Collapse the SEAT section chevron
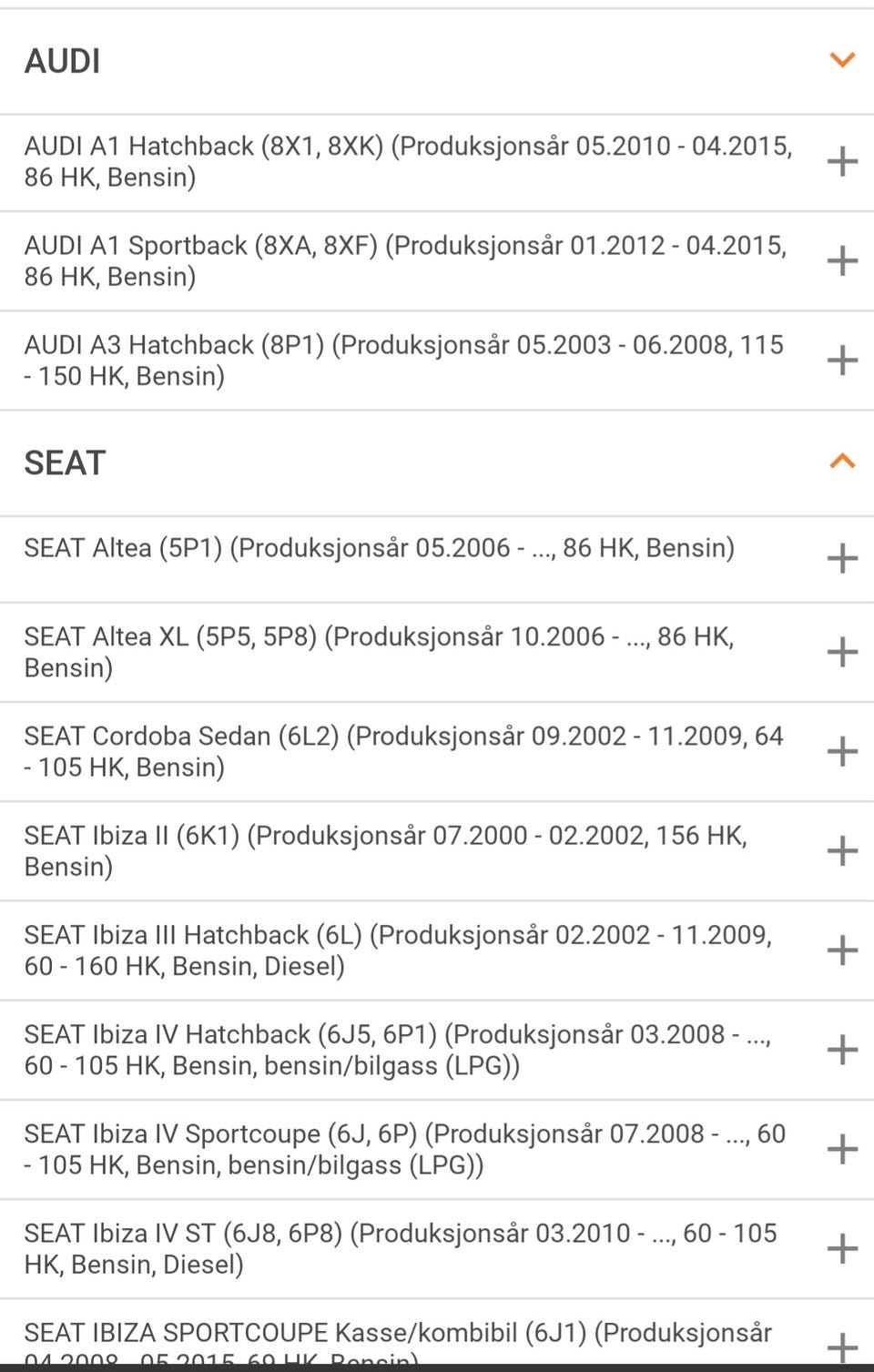 [x=842, y=462]
